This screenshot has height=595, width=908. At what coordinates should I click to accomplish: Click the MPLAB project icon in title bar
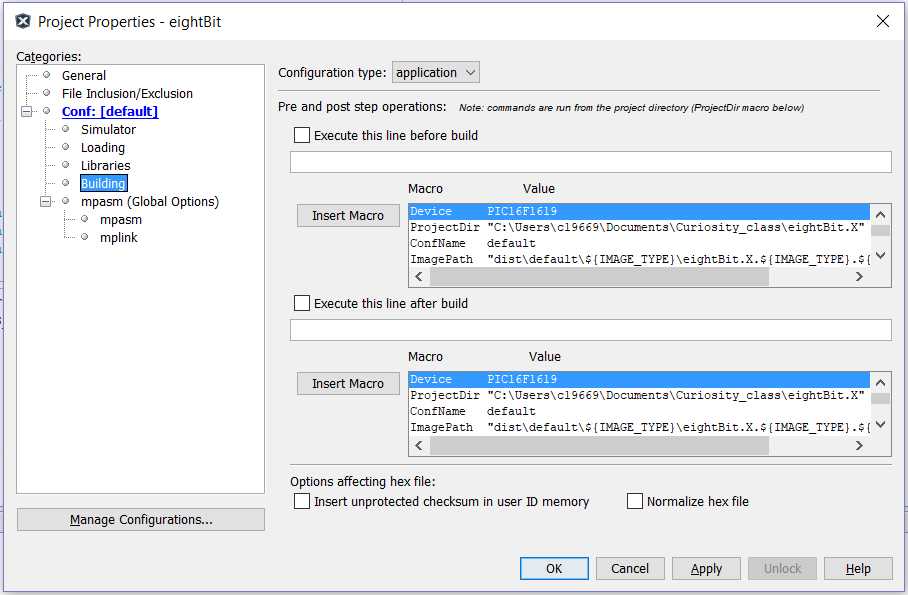pyautogui.click(x=22, y=20)
